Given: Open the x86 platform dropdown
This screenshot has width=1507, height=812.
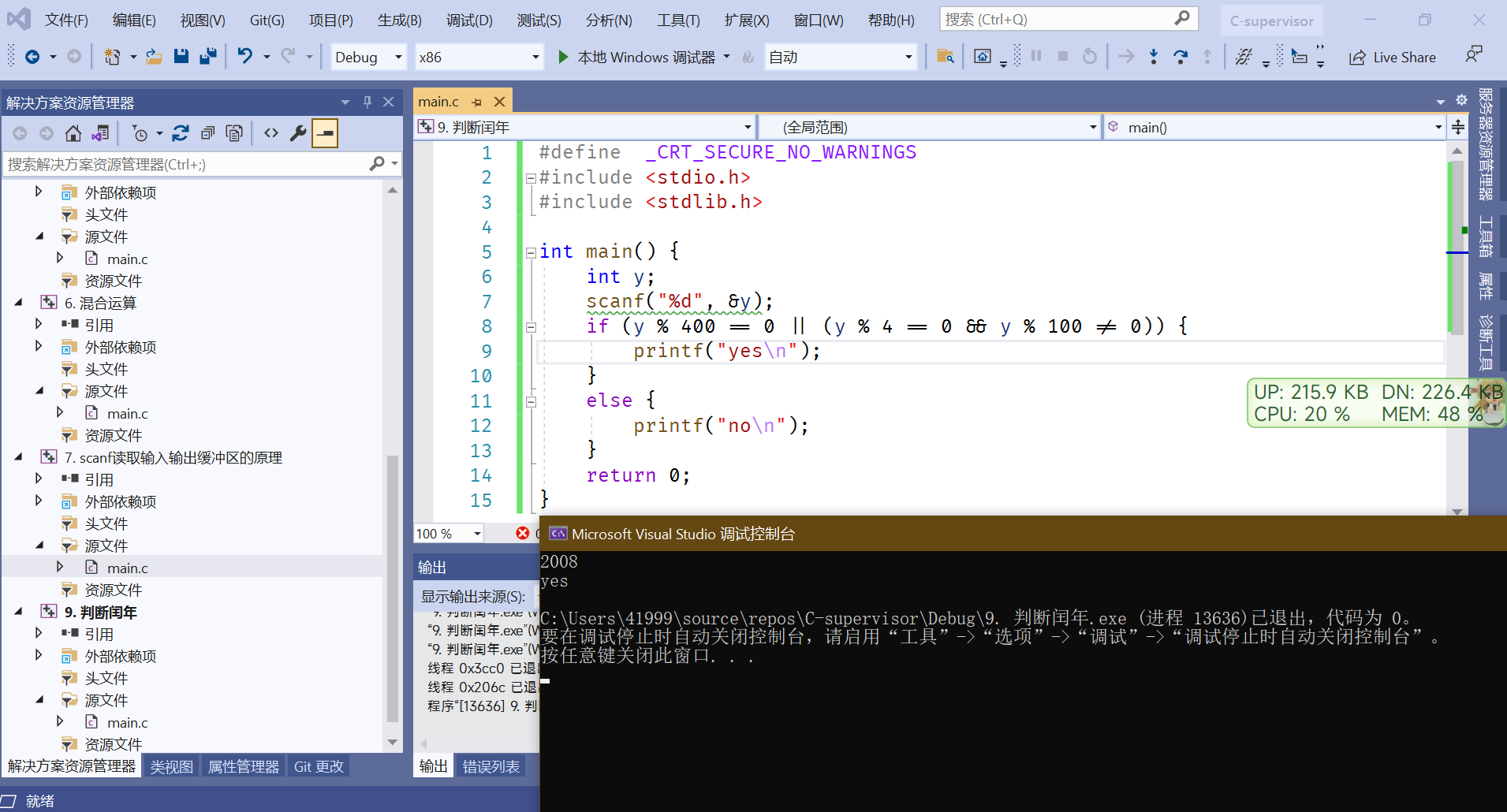Looking at the screenshot, I should 535,57.
